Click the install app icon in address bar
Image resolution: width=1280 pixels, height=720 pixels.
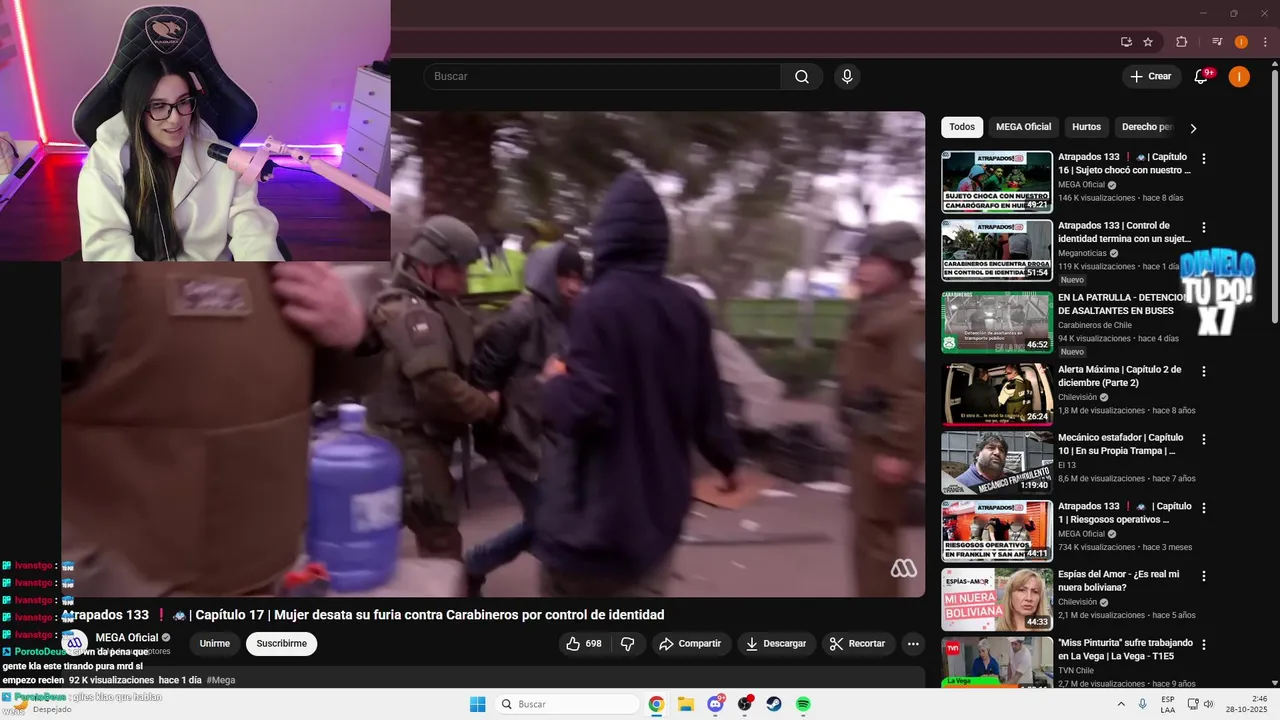click(x=1126, y=42)
